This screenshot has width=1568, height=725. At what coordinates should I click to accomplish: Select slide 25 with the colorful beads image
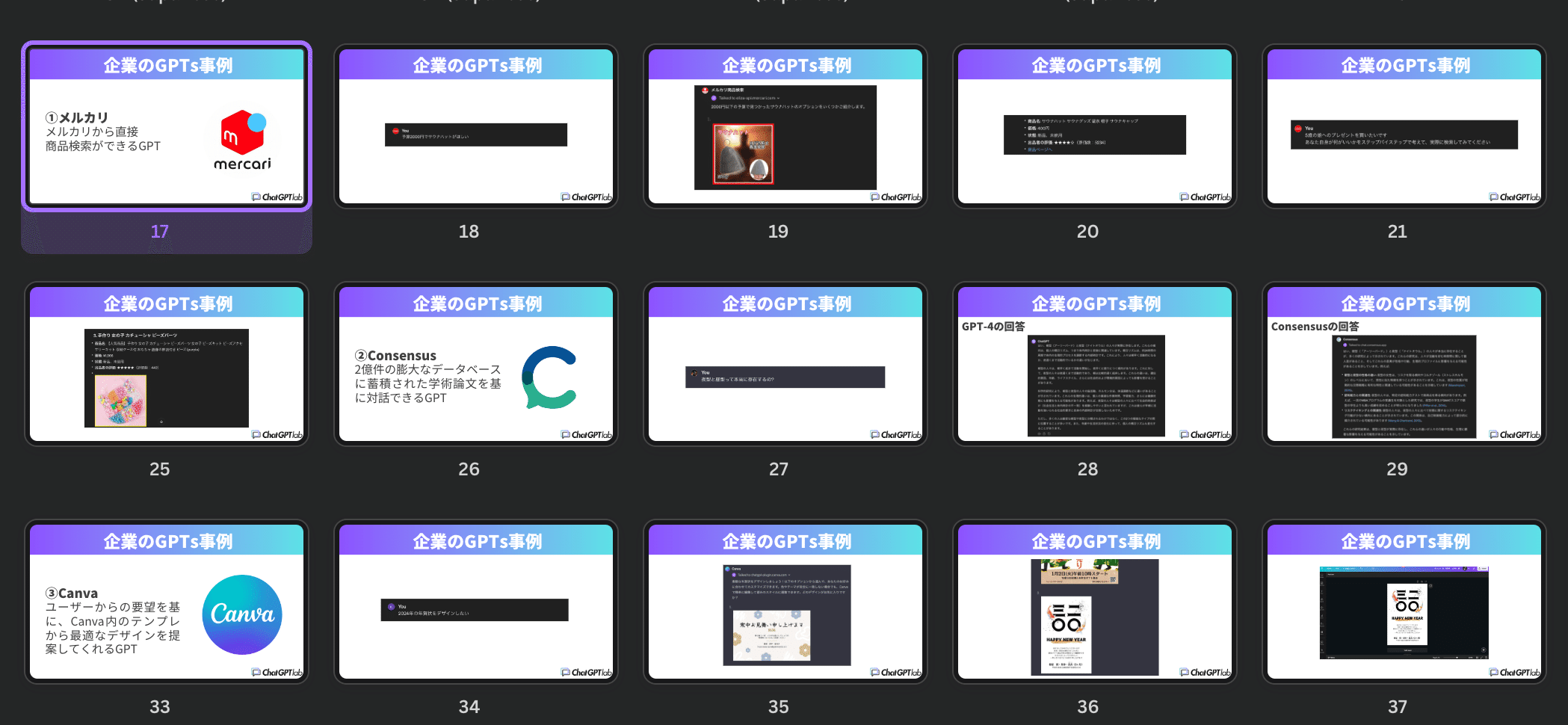click(x=167, y=364)
